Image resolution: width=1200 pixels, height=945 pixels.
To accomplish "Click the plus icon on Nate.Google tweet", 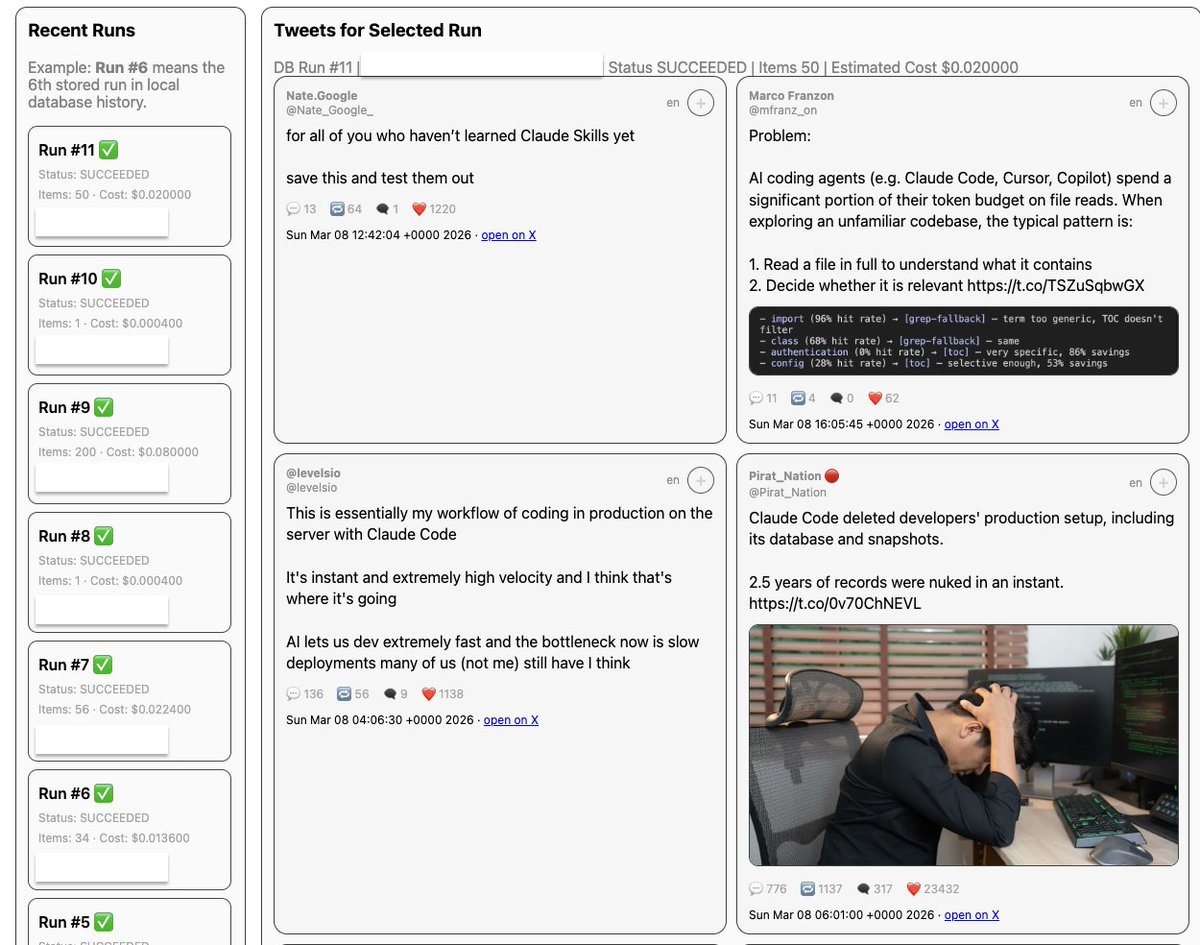I will pos(701,103).
